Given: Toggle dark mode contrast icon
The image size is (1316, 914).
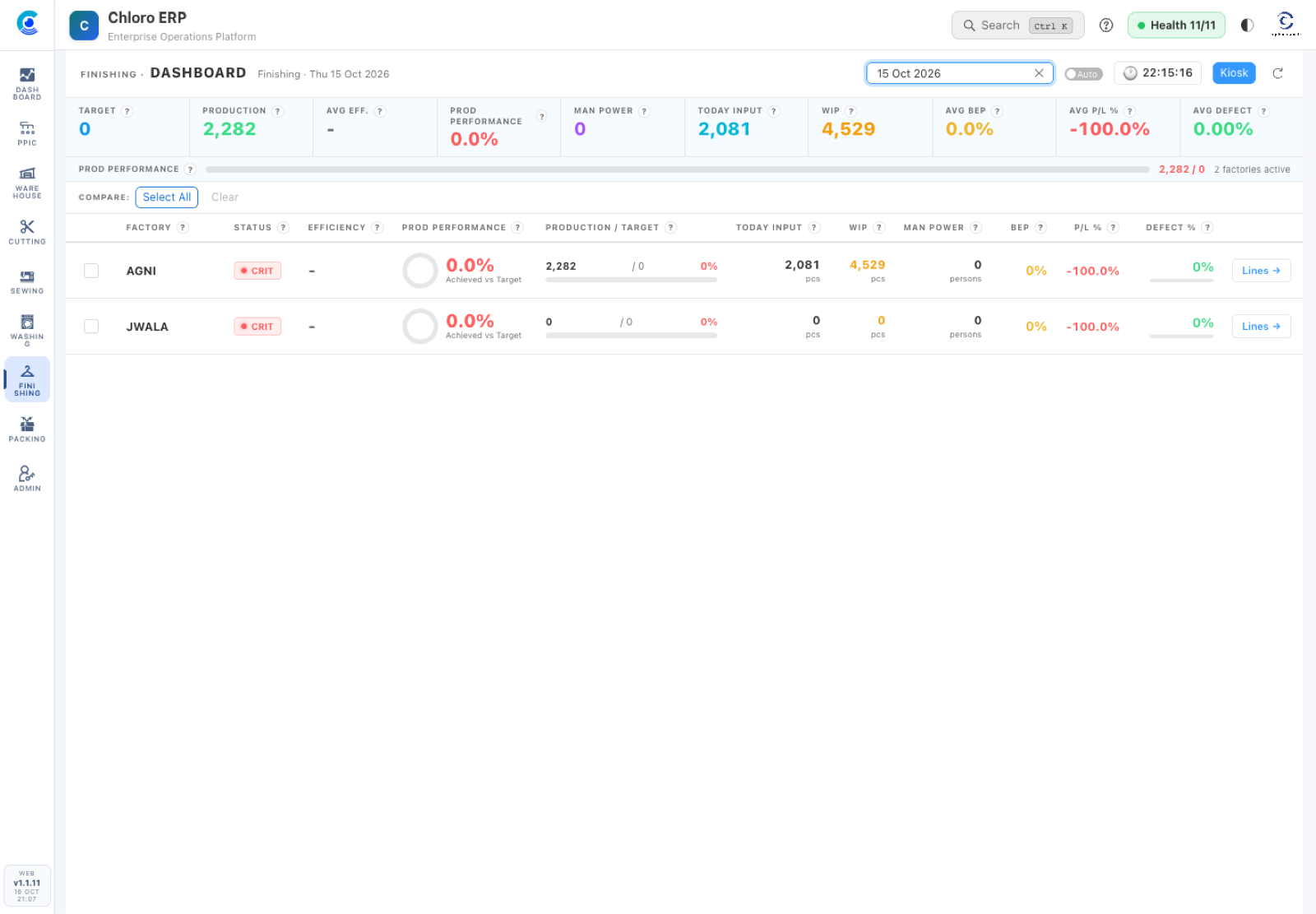Looking at the screenshot, I should [1247, 26].
